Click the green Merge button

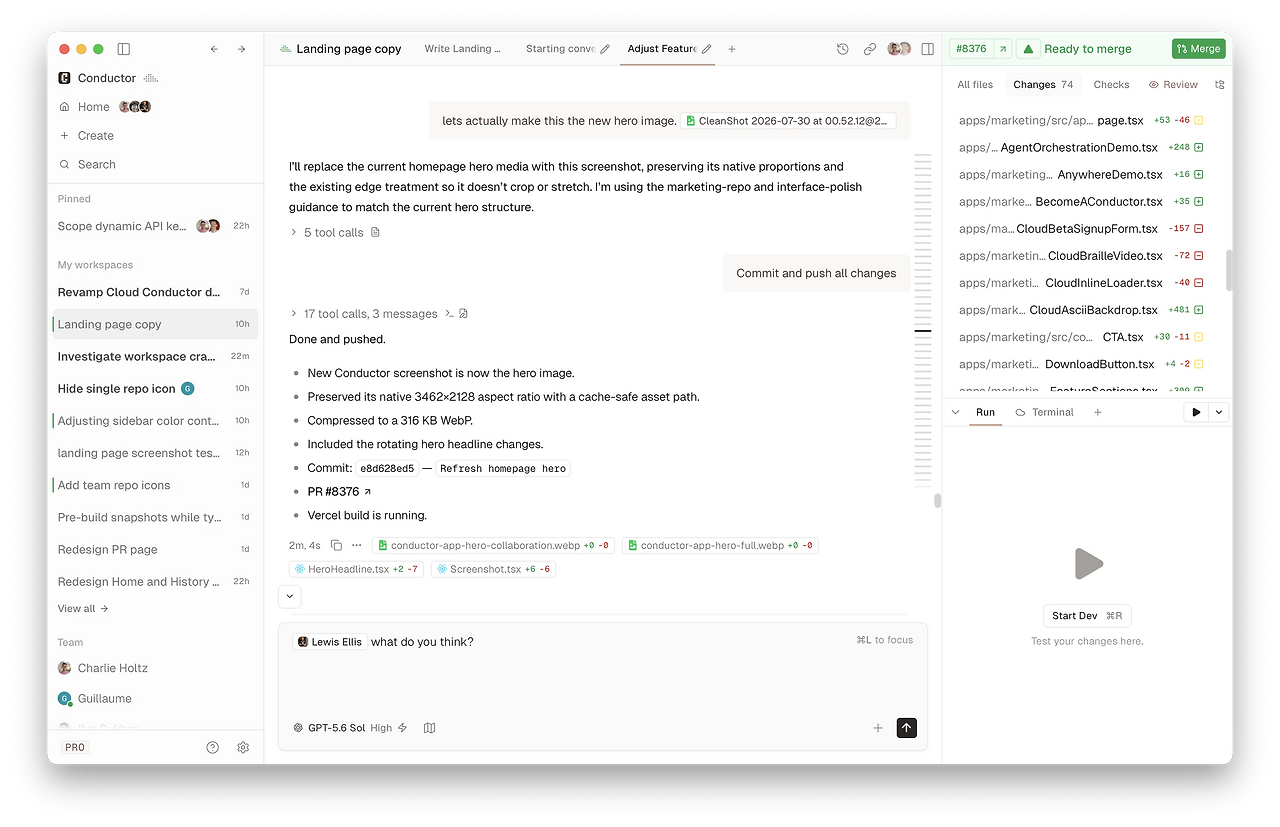1199,49
